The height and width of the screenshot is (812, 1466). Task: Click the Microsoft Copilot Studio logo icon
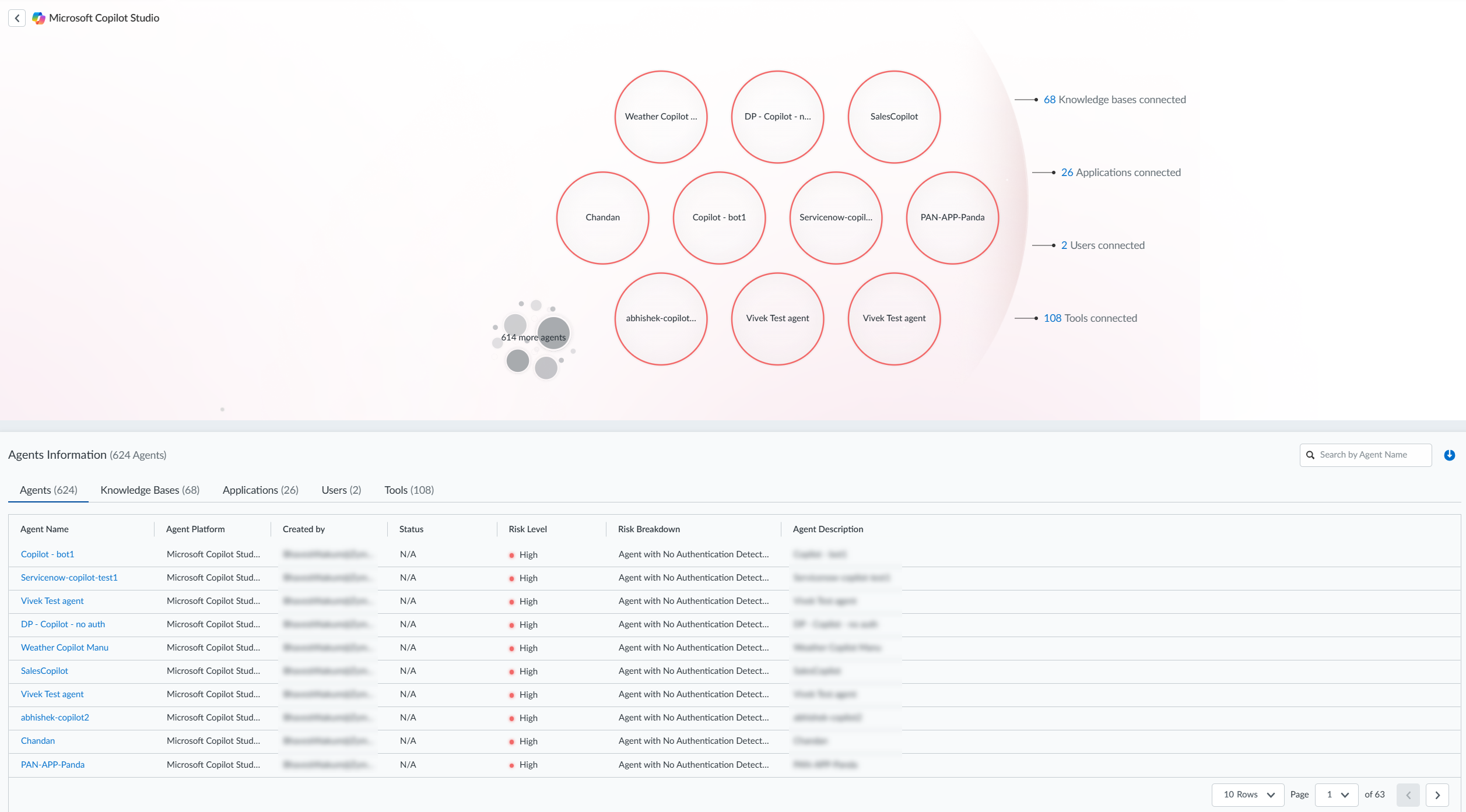[x=38, y=18]
